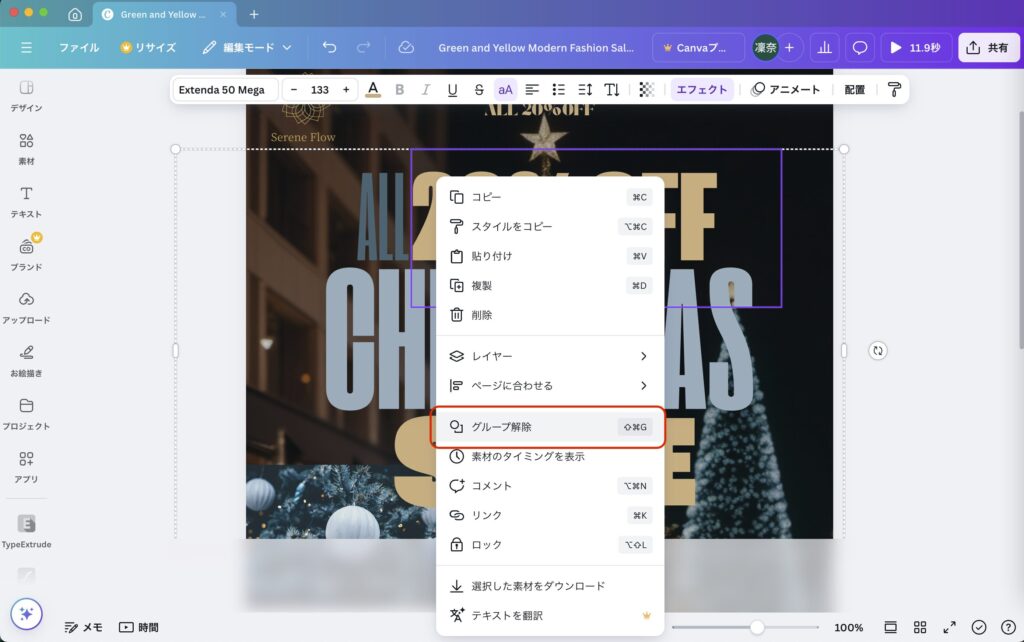
Task: Toggle italic formatting
Action: click(x=425, y=89)
